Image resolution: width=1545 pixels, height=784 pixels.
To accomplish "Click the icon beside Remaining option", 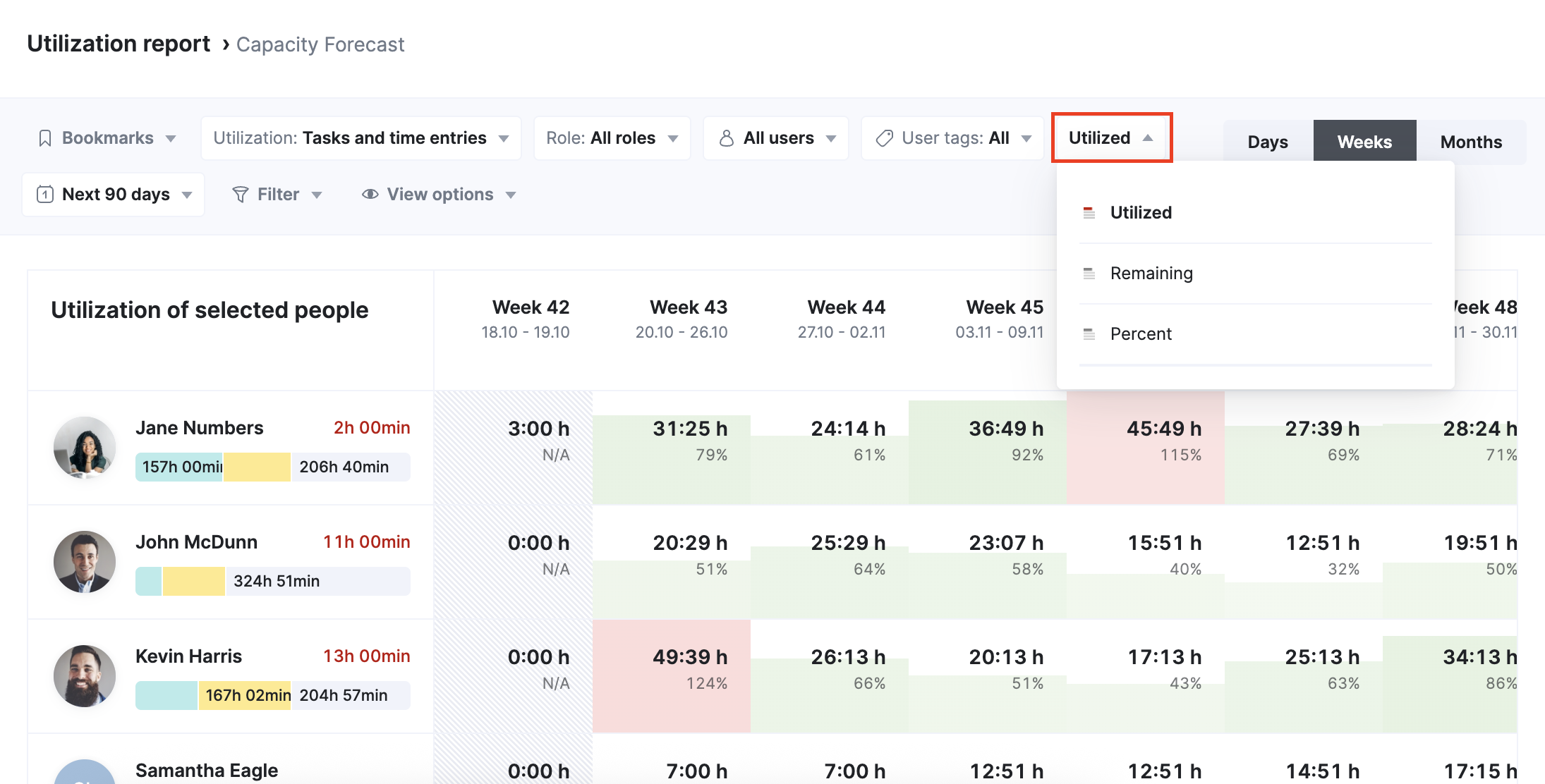I will tap(1089, 274).
